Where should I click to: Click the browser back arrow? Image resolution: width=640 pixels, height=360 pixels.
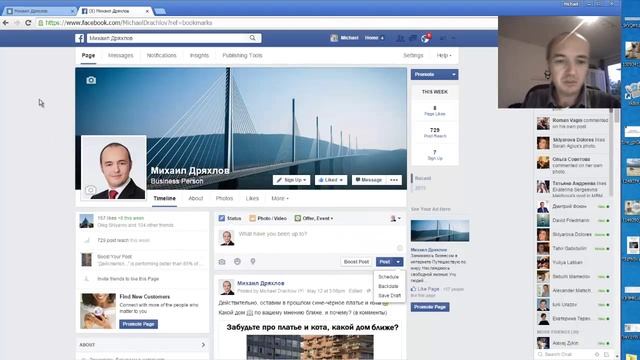click(6, 23)
